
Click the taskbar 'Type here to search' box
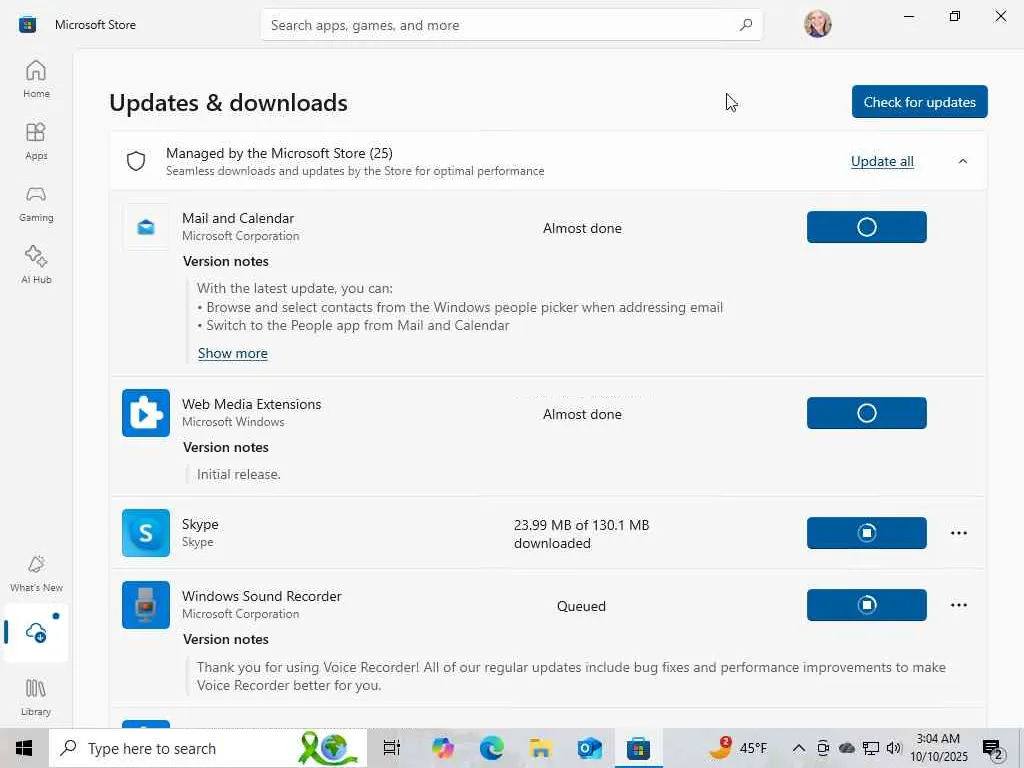208,748
